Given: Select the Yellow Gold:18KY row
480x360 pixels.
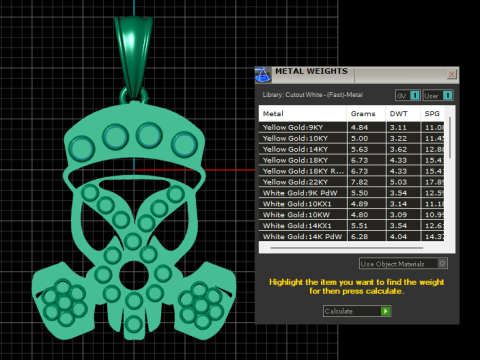Looking at the screenshot, I should 352,160.
